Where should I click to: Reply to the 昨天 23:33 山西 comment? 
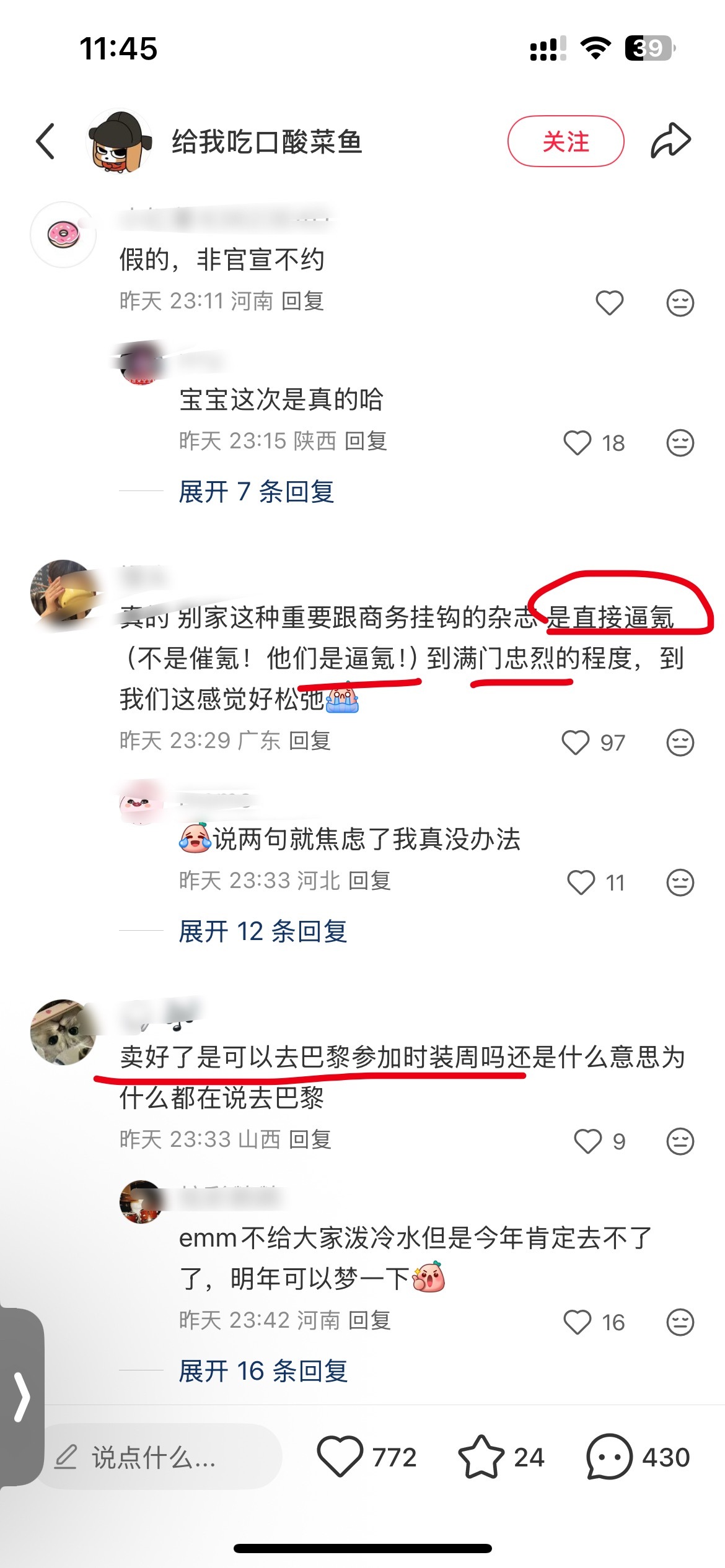(310, 1139)
